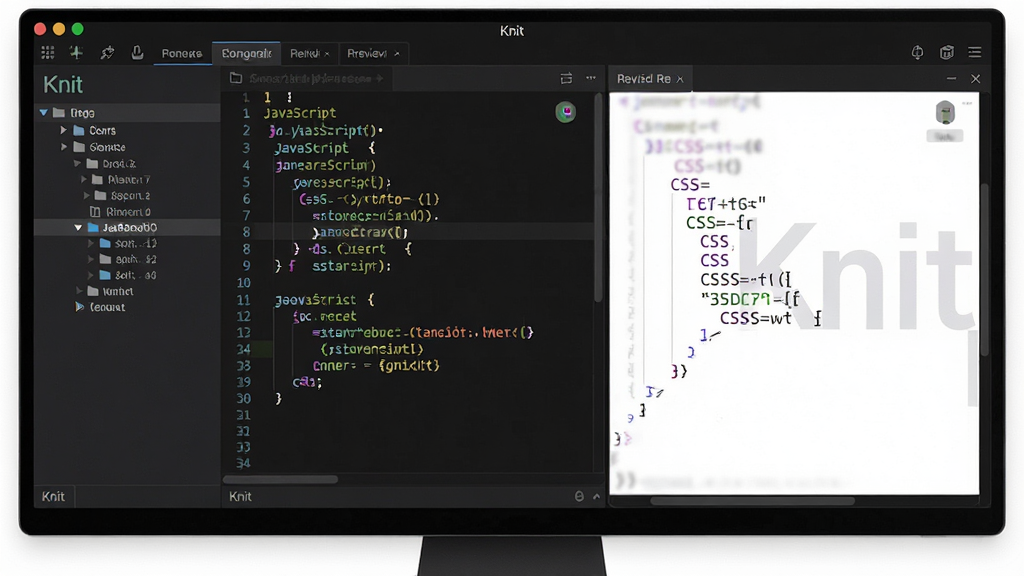Image resolution: width=1024 pixels, height=576 pixels.
Task: Expand the first subfolder ending in 12
Action: tap(91, 243)
